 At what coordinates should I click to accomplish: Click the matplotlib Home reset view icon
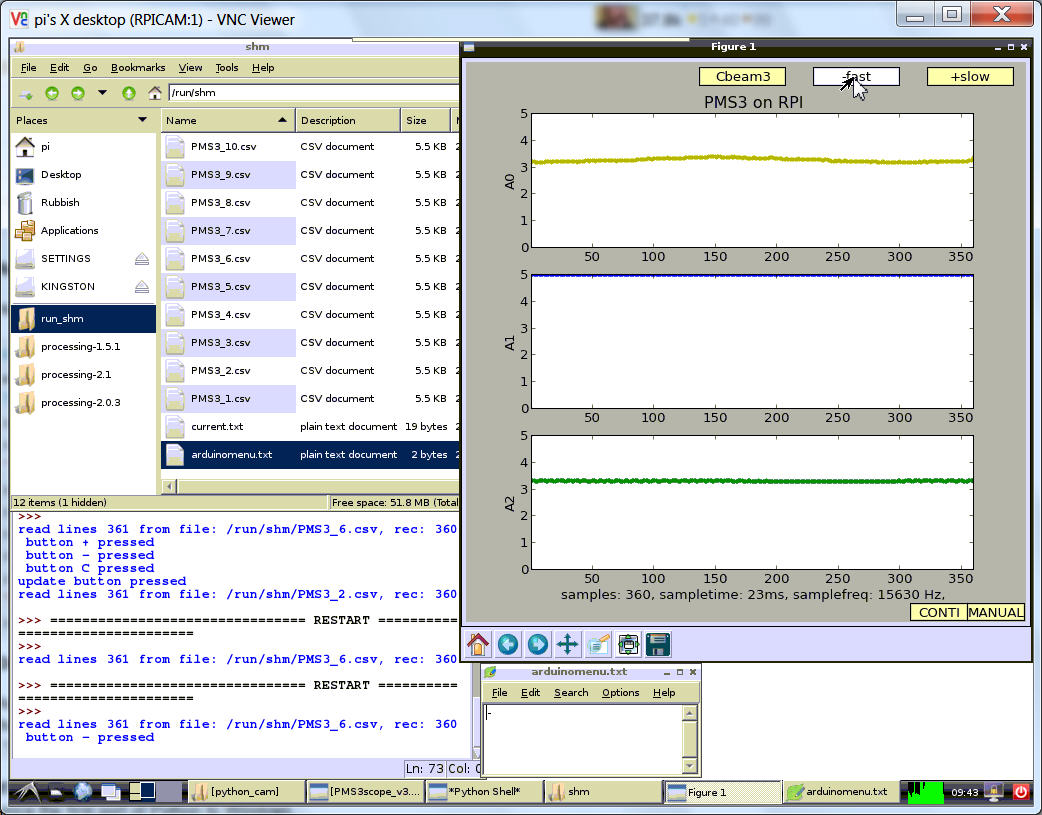coord(479,643)
